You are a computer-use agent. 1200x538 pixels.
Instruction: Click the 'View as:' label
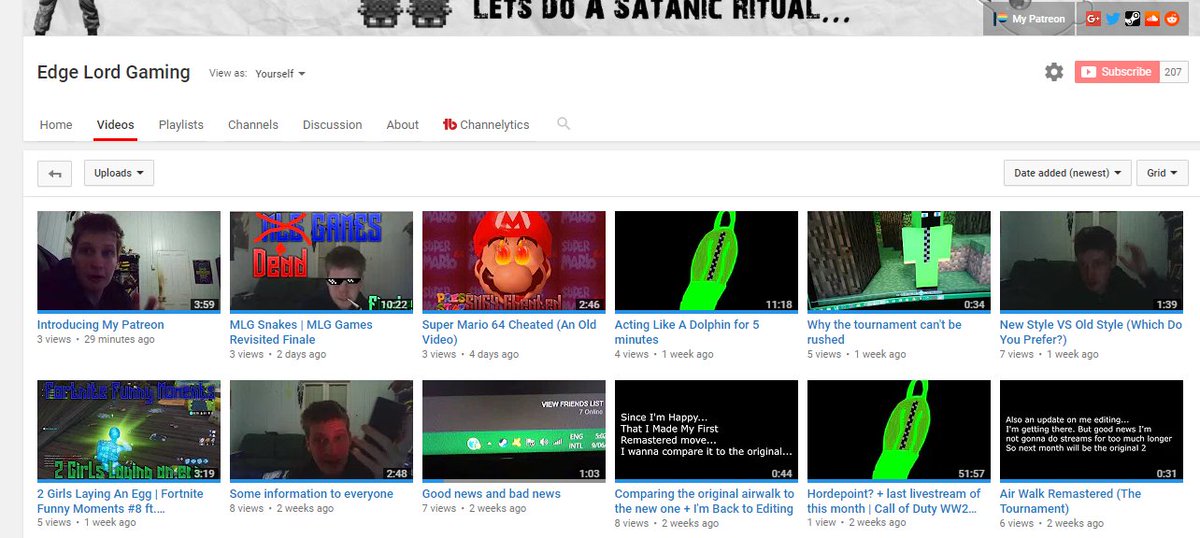tap(228, 74)
